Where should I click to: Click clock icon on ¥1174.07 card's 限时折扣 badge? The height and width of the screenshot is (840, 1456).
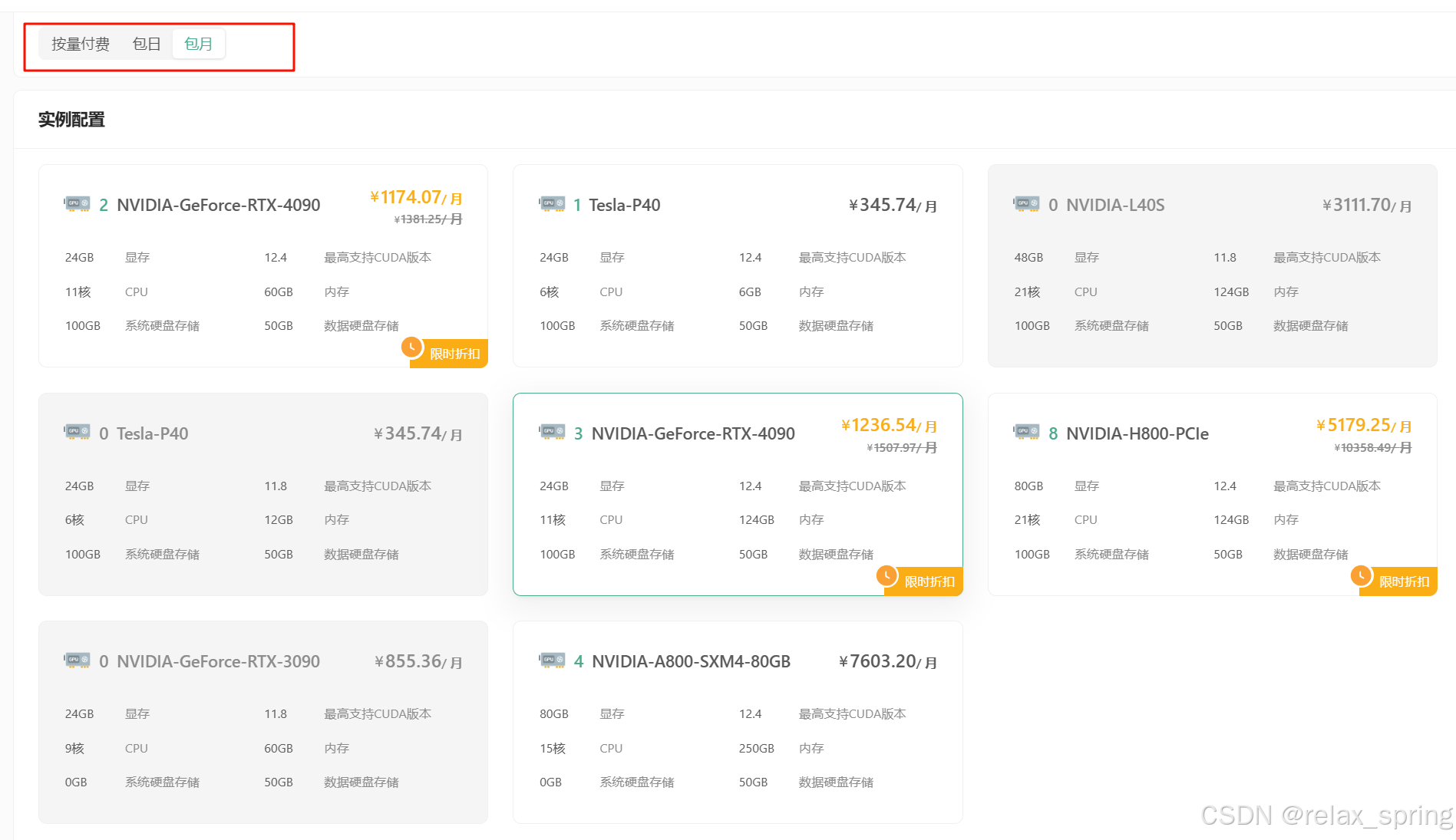pyautogui.click(x=412, y=348)
